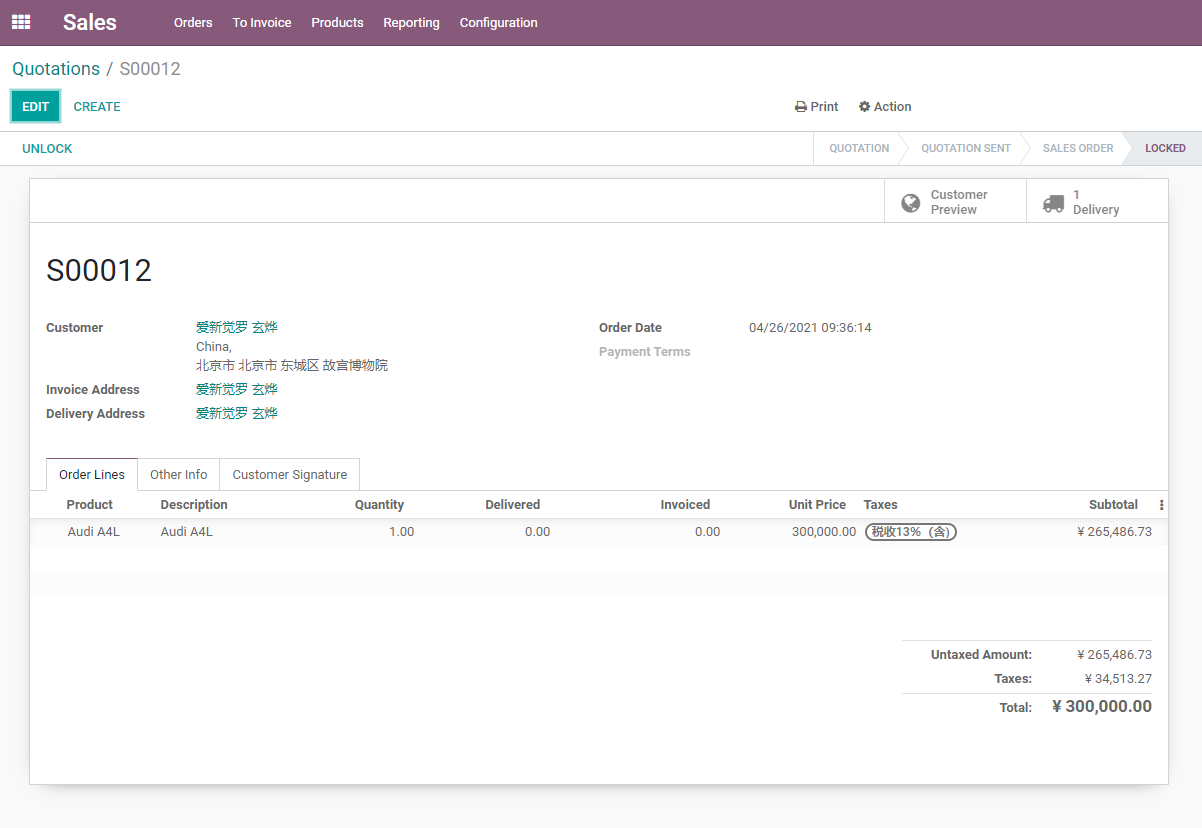The width and height of the screenshot is (1202, 828).
Task: Click the printer icon beside Print
Action: (x=801, y=107)
